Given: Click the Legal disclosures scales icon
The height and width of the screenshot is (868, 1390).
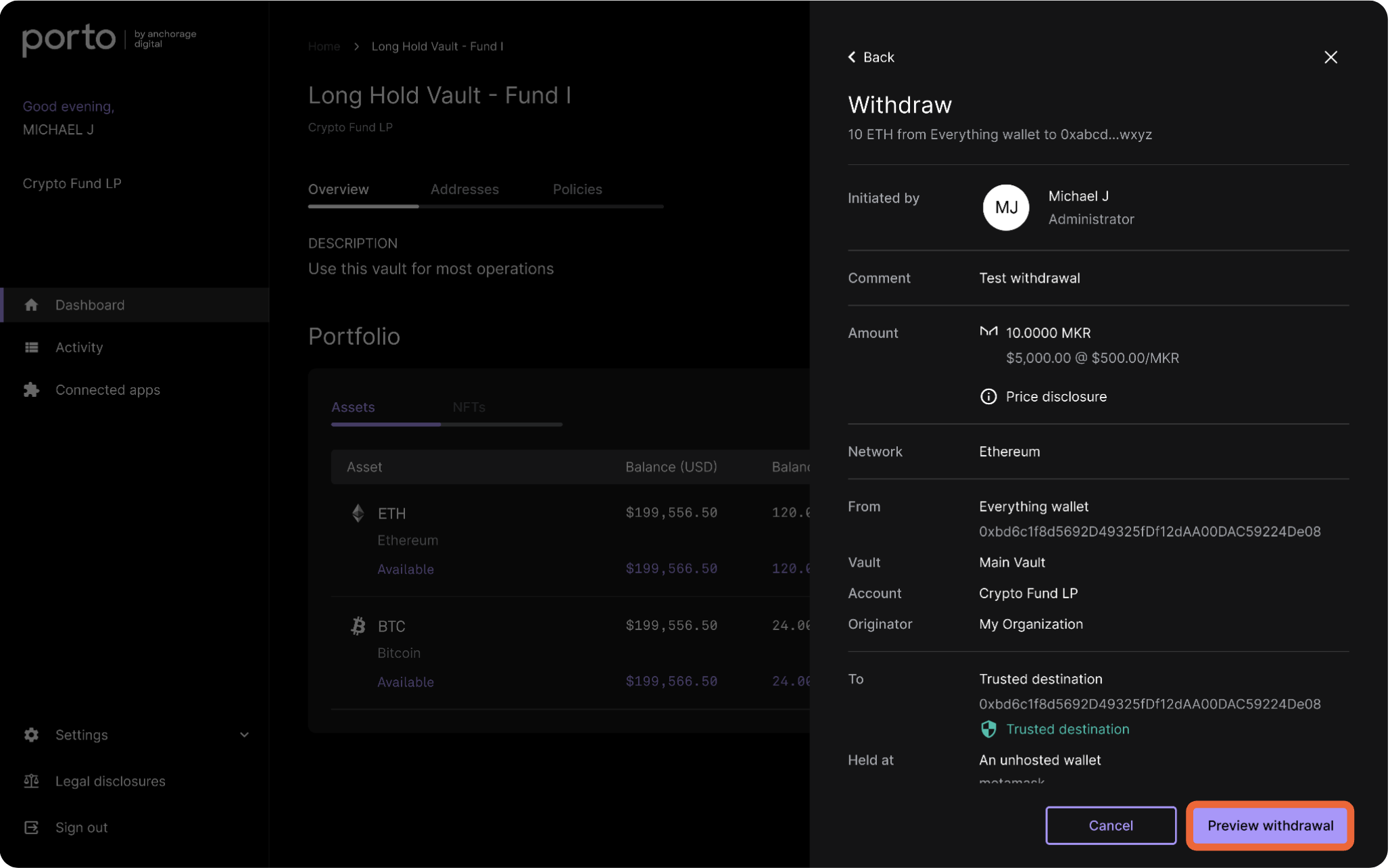Looking at the screenshot, I should [x=31, y=781].
